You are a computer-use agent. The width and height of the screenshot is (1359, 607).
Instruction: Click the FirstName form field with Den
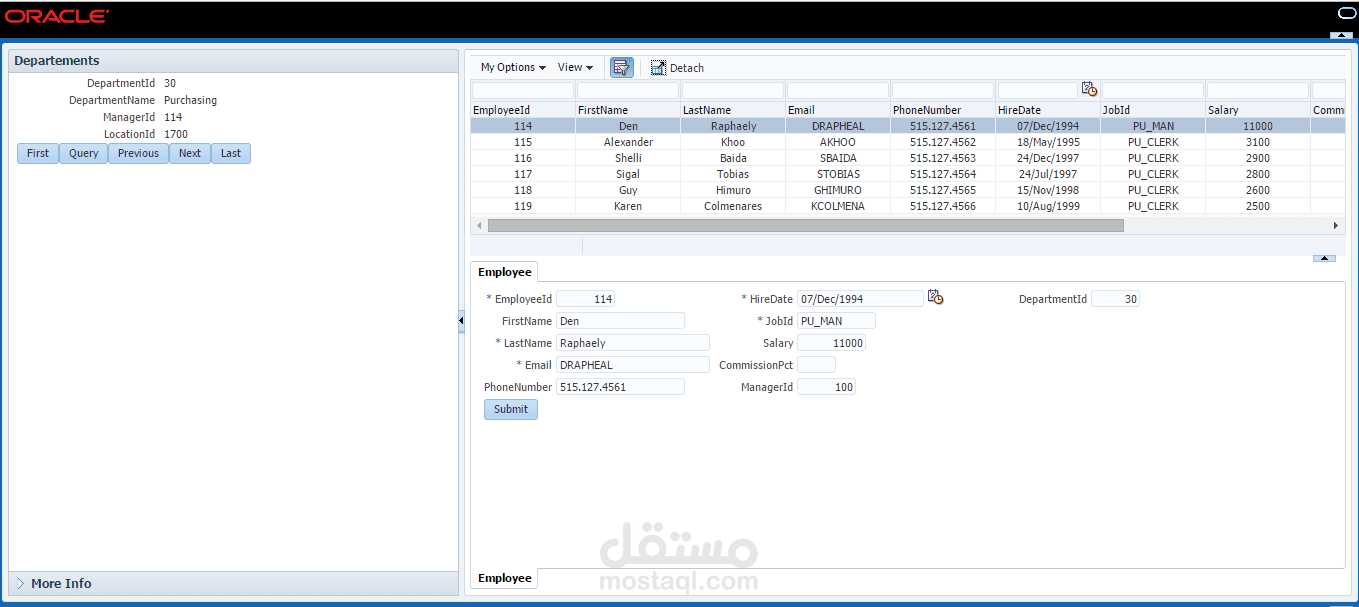click(620, 321)
